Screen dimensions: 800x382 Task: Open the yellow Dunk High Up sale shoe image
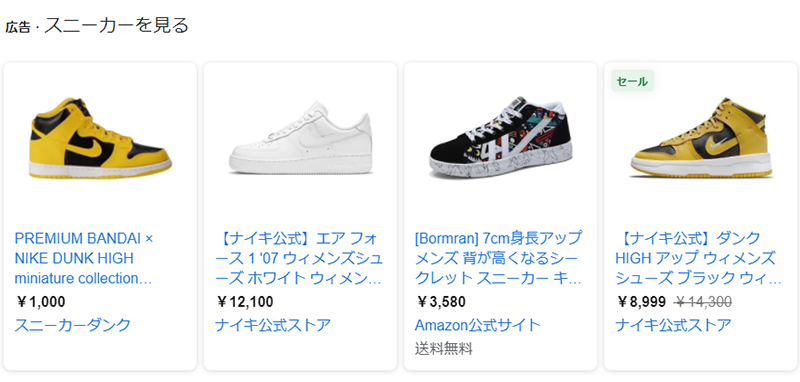(702, 138)
